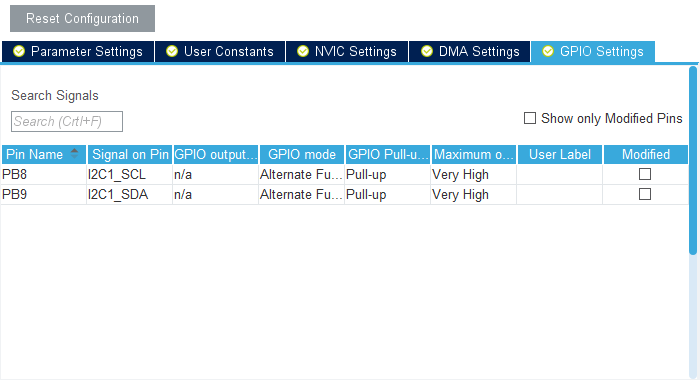Click PB8 Very High speed cell

(474, 175)
